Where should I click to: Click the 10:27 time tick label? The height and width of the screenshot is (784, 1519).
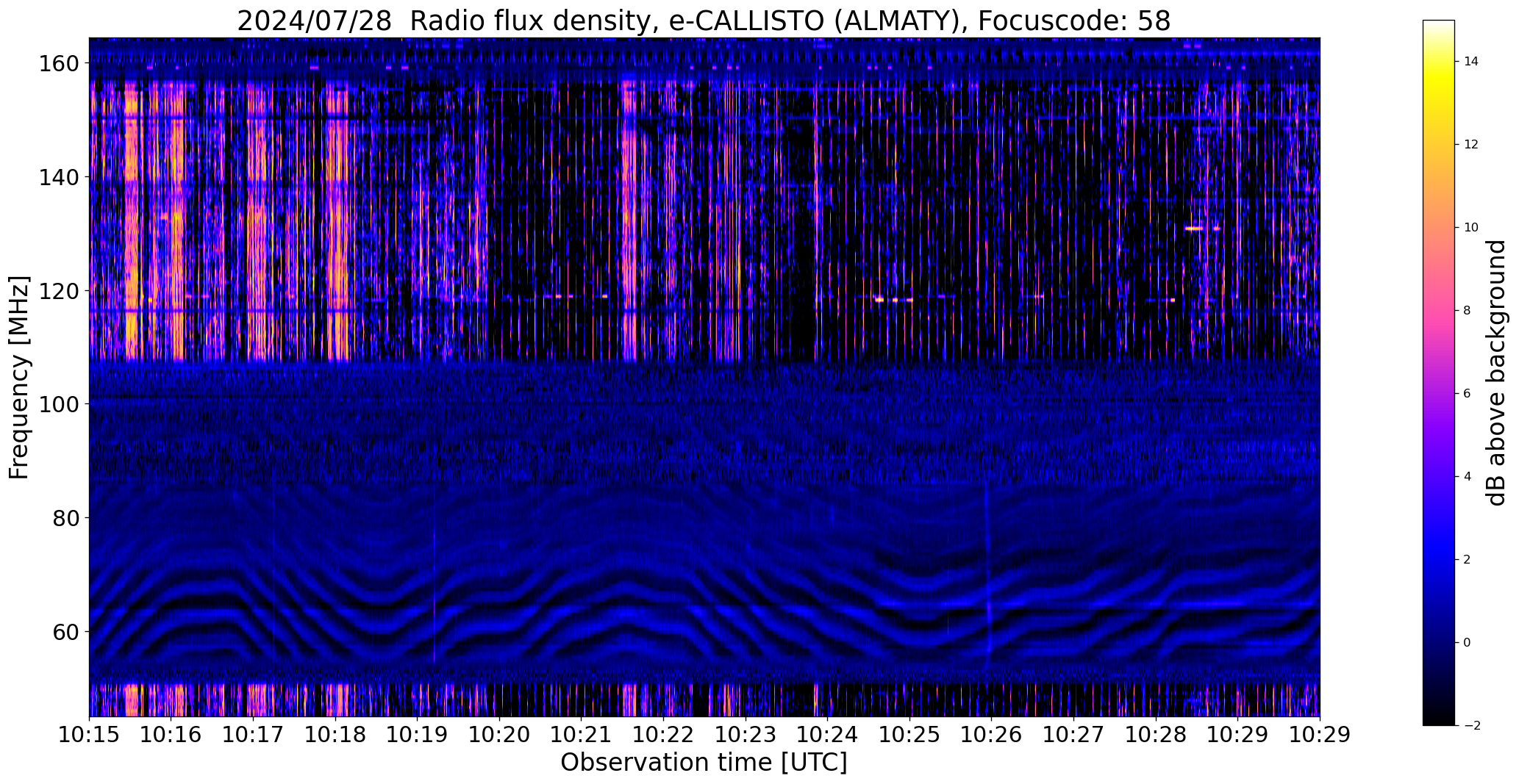pyautogui.click(x=1073, y=735)
